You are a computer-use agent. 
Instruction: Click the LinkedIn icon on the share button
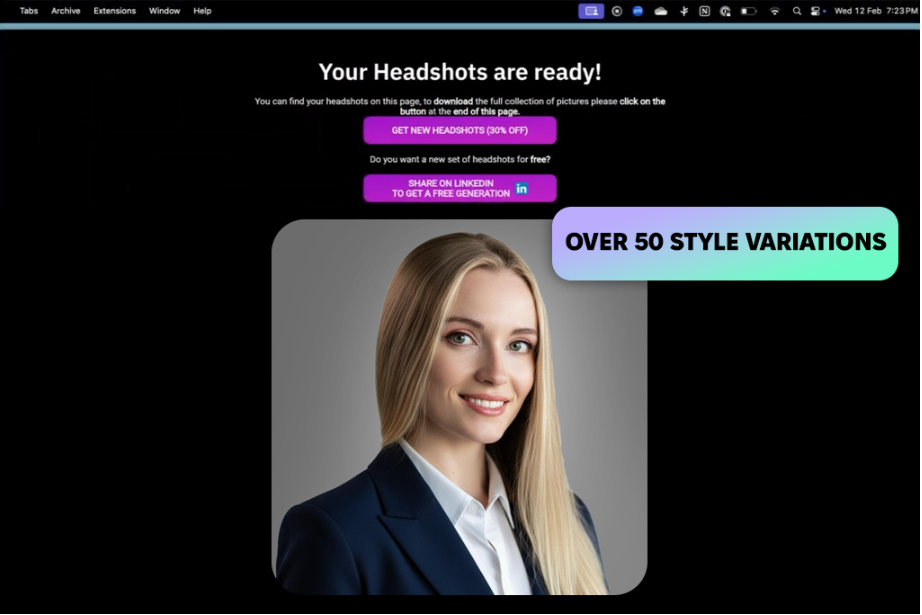click(x=521, y=187)
